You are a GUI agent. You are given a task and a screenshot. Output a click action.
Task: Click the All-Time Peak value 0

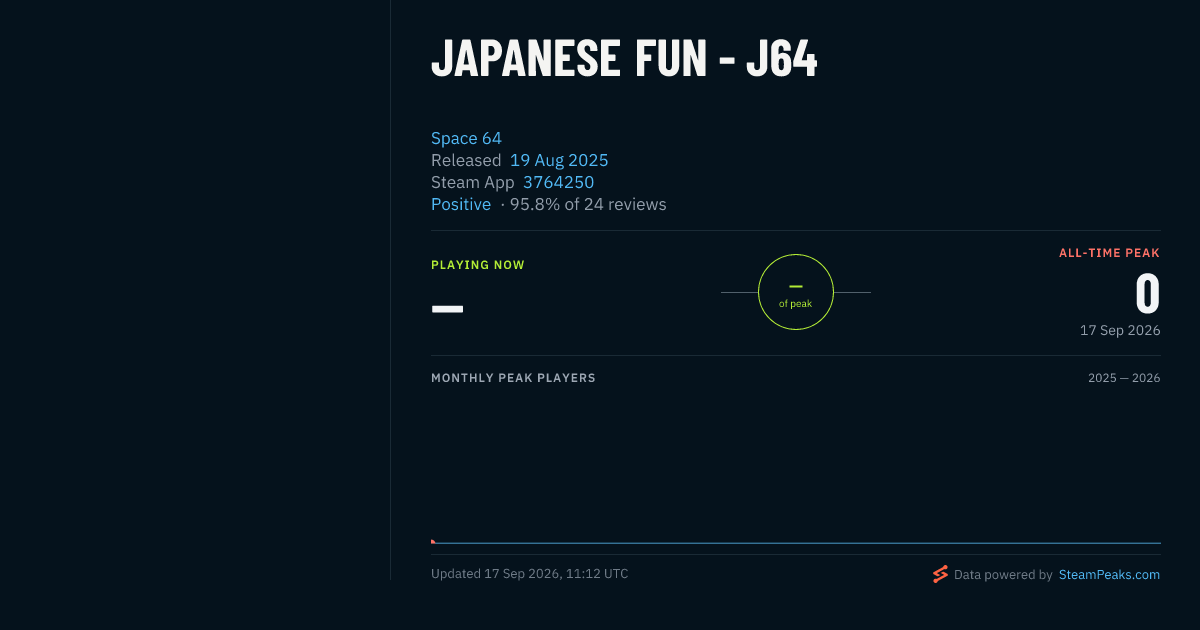(x=1148, y=294)
